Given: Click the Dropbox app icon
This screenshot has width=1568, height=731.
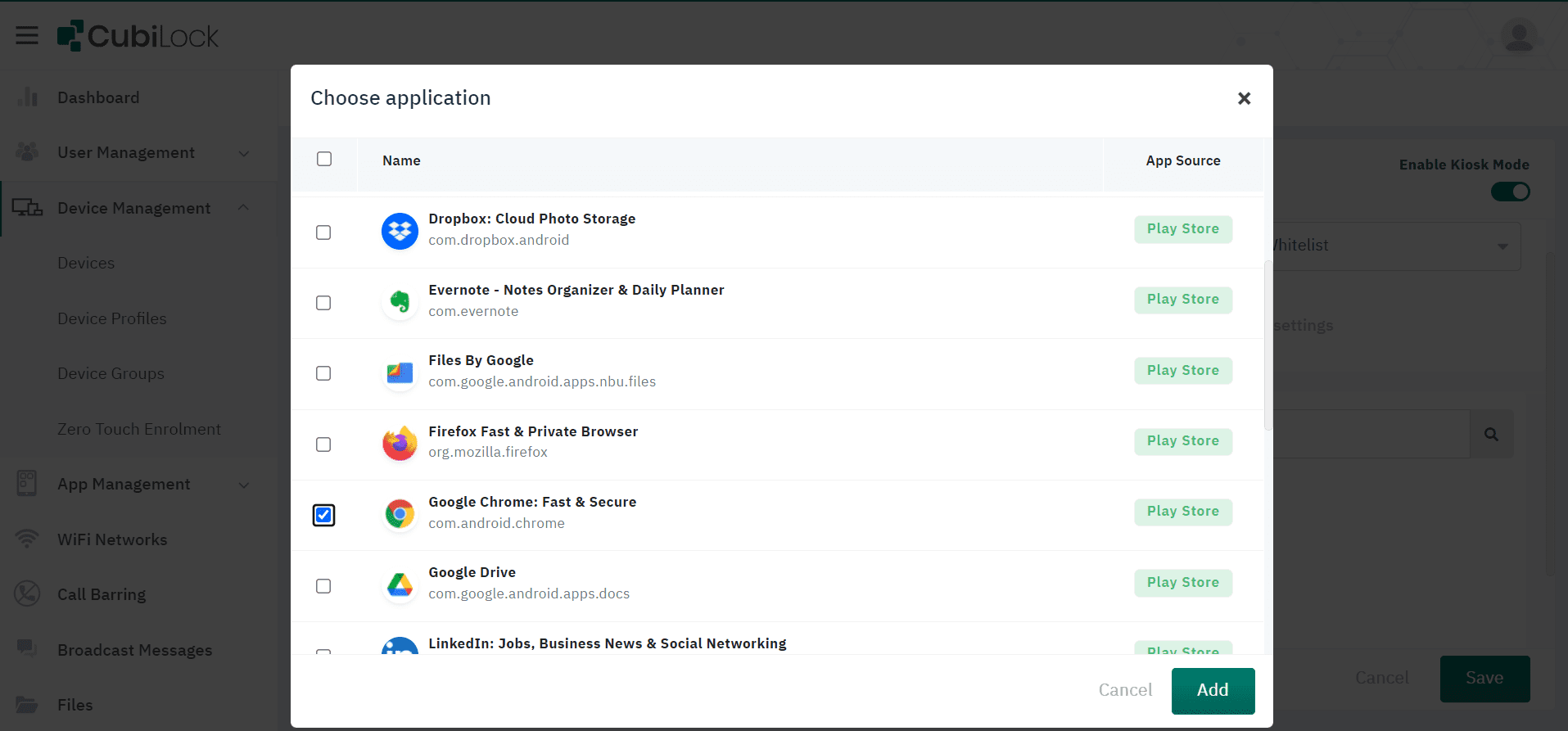Looking at the screenshot, I should click(400, 232).
